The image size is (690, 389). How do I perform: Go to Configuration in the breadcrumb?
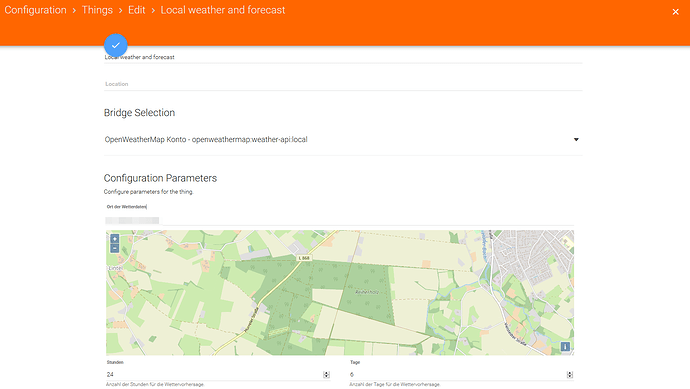pyautogui.click(x=35, y=10)
